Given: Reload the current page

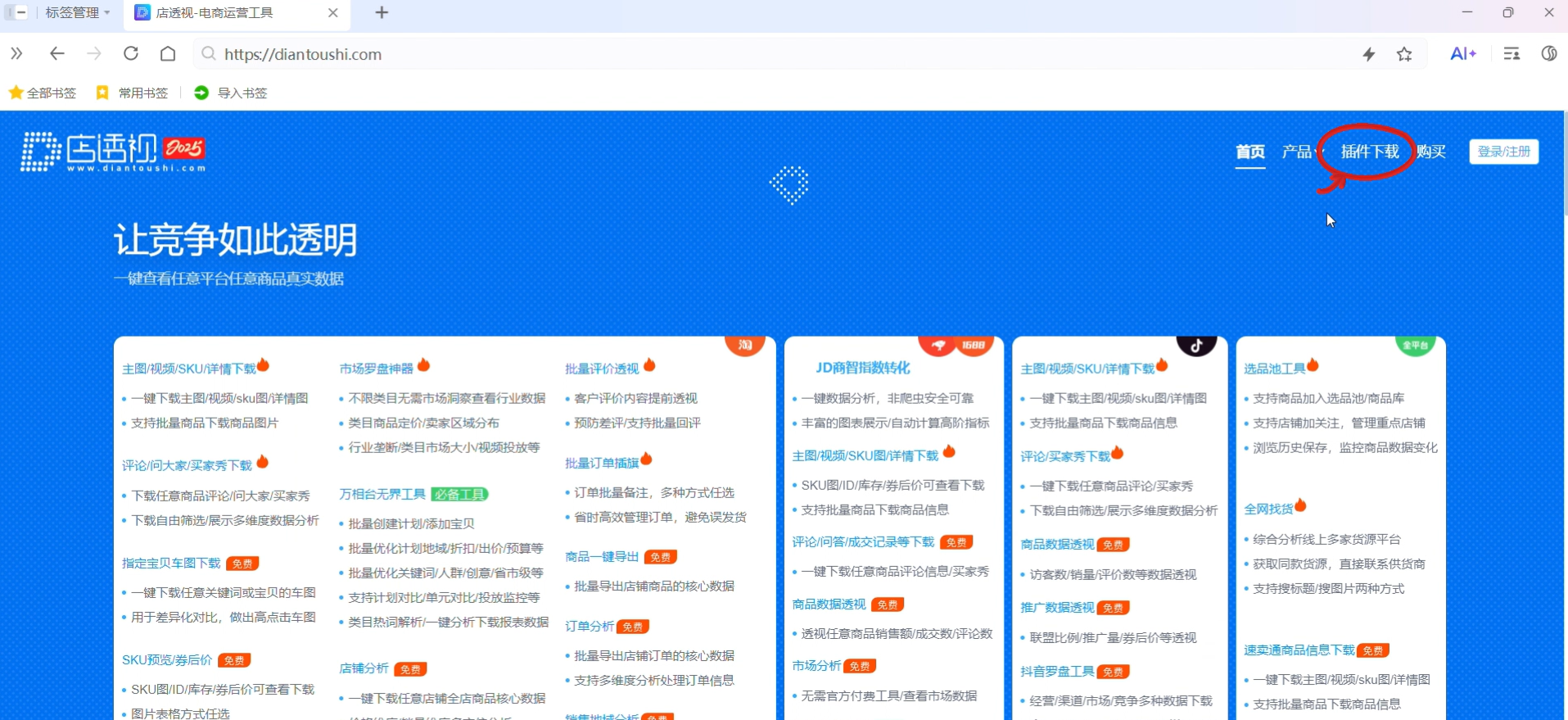Looking at the screenshot, I should [x=131, y=54].
